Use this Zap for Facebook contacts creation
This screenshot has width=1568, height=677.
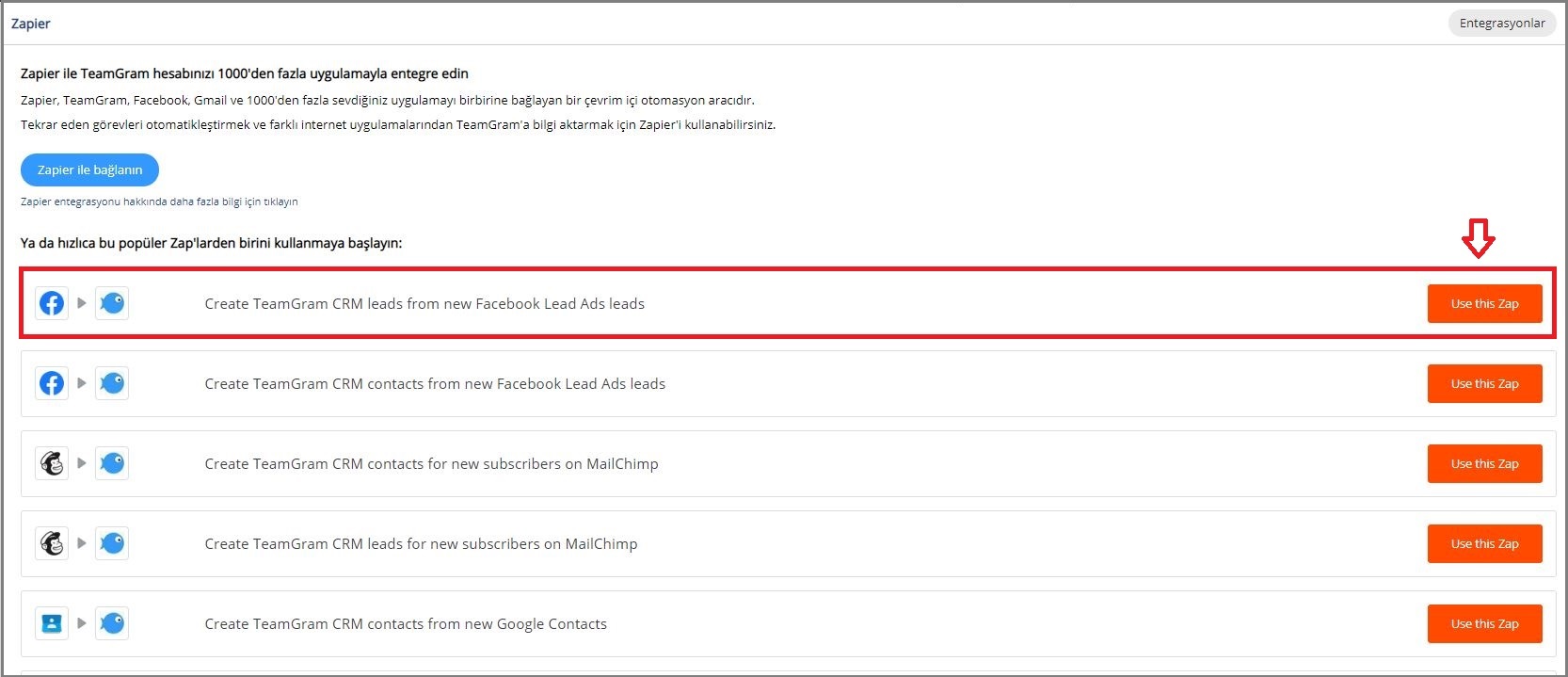point(1484,384)
